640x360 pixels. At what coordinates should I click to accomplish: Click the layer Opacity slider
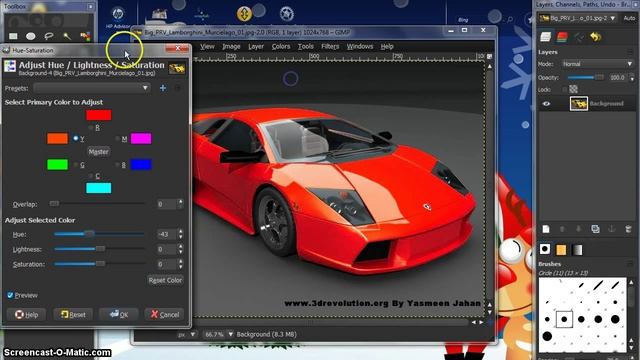coord(585,78)
